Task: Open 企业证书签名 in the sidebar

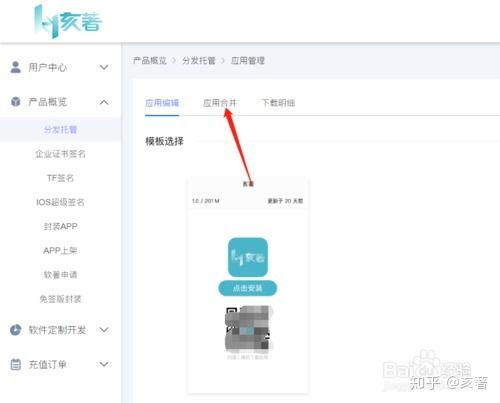Action: point(60,154)
